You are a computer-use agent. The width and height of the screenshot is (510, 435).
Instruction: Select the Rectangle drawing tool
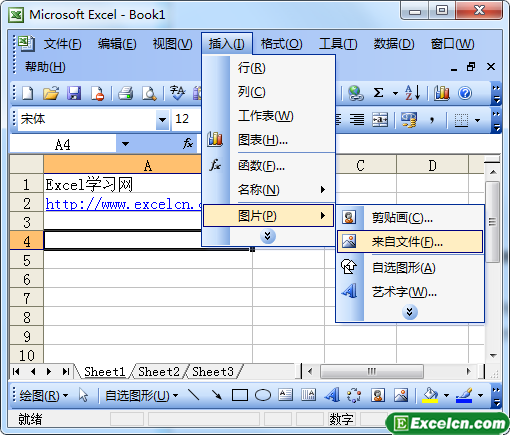(240, 396)
